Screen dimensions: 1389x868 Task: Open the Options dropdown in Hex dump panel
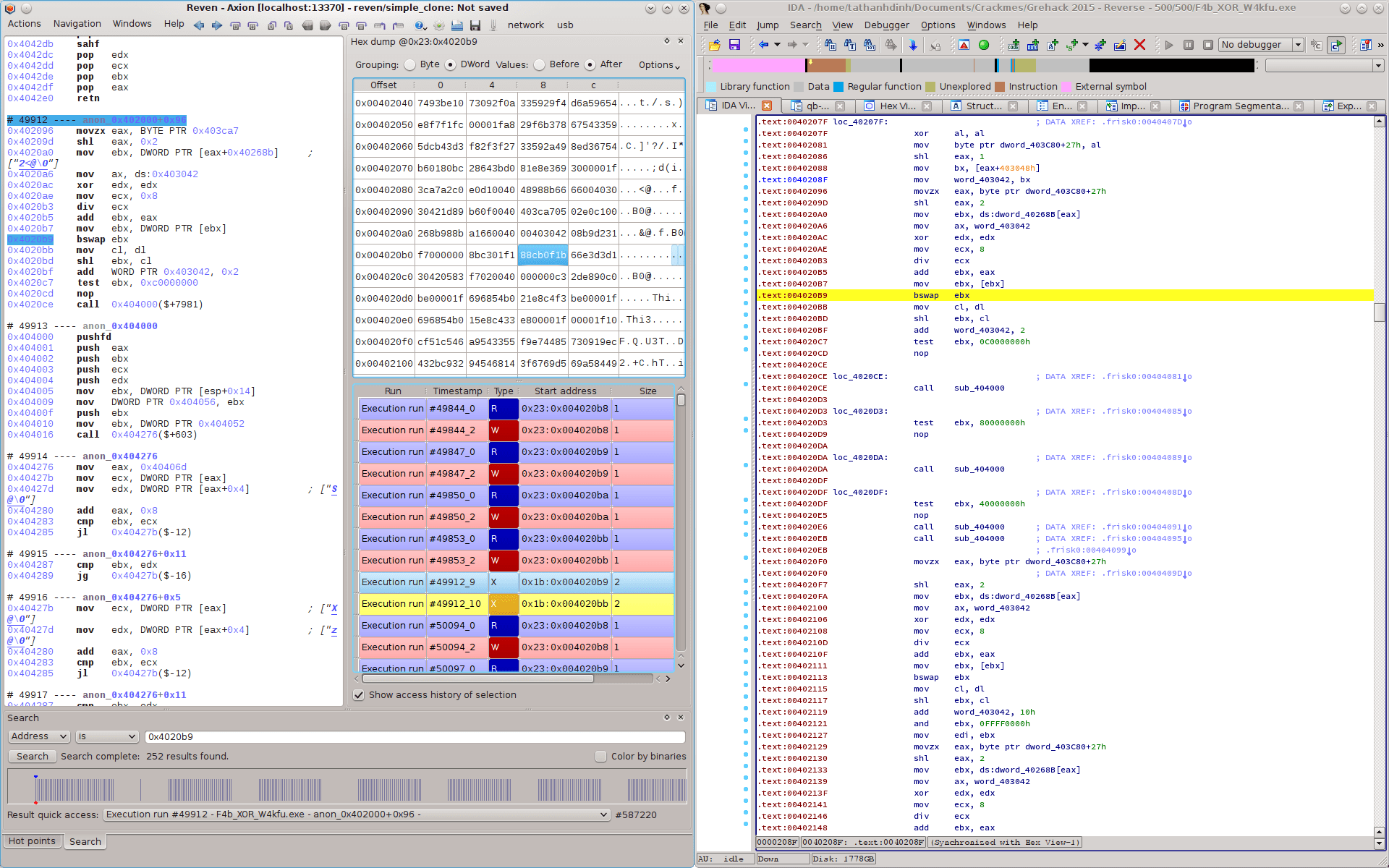[x=655, y=65]
